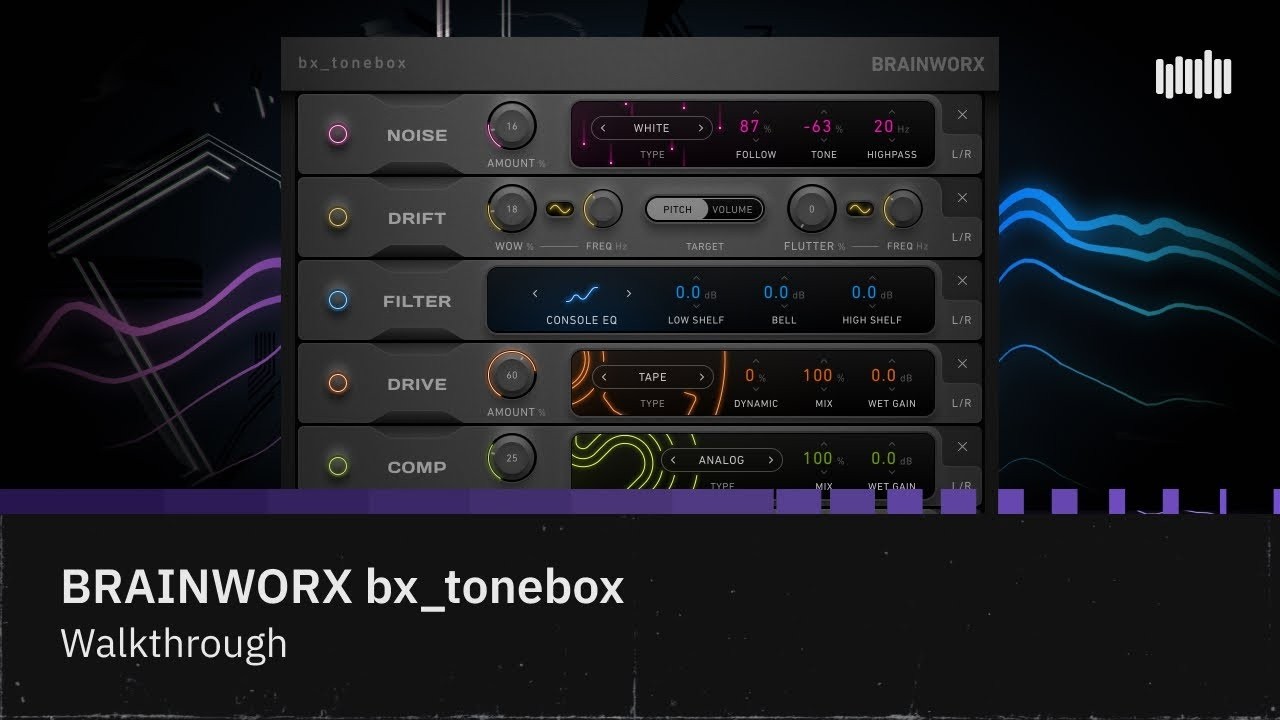The image size is (1280, 720).
Task: Click the Flutter Freq knob
Action: tap(903, 209)
